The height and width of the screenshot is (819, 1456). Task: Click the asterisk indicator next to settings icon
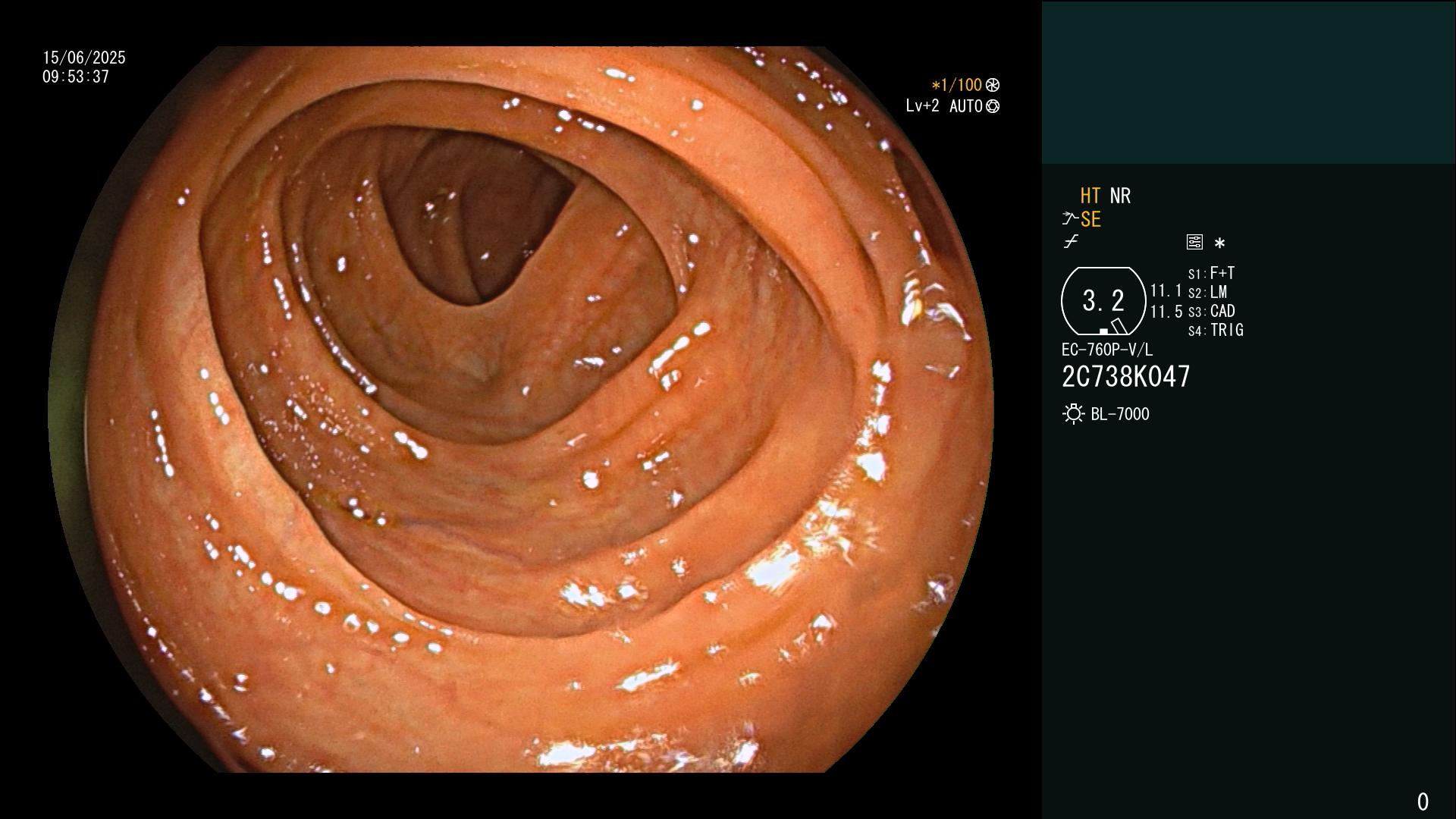[x=1219, y=243]
